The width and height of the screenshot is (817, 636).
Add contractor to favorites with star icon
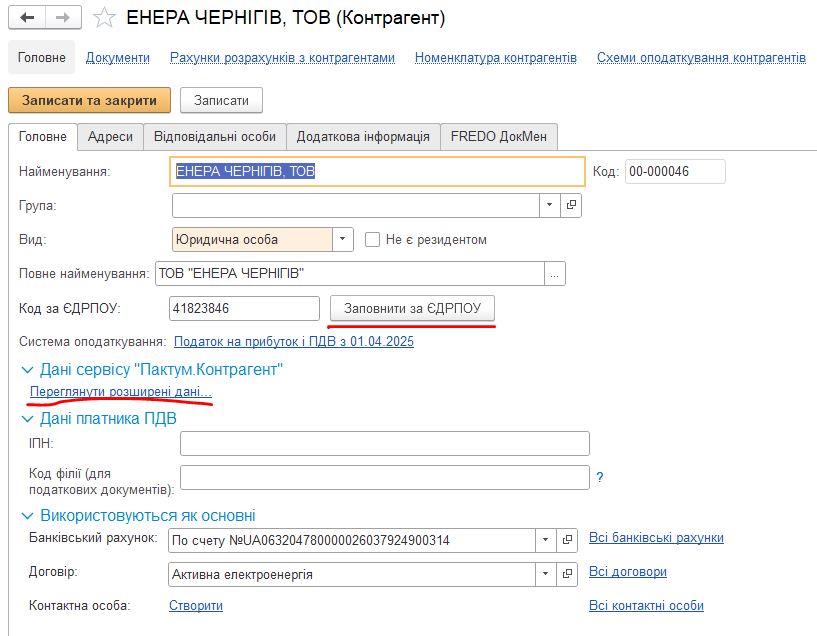pos(104,18)
